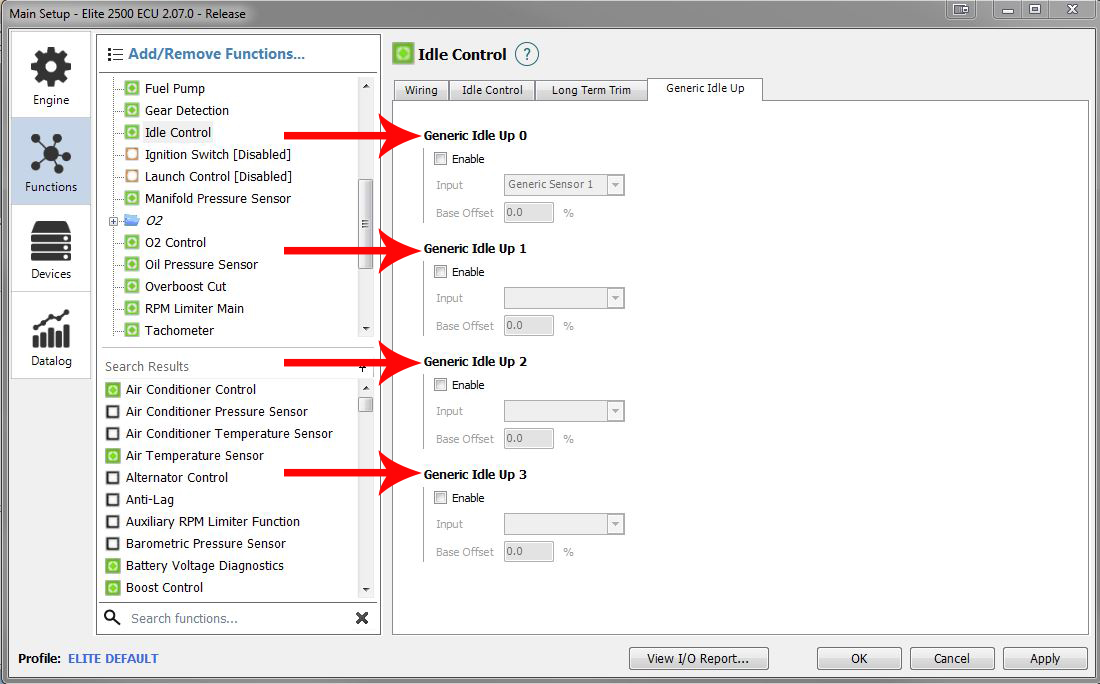Click the Apply button

pos(1045,658)
